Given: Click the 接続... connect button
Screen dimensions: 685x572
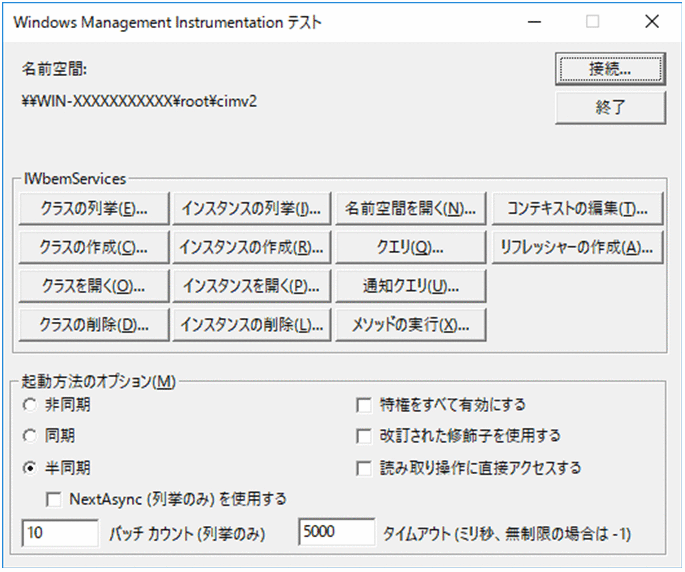Looking at the screenshot, I should point(610,69).
